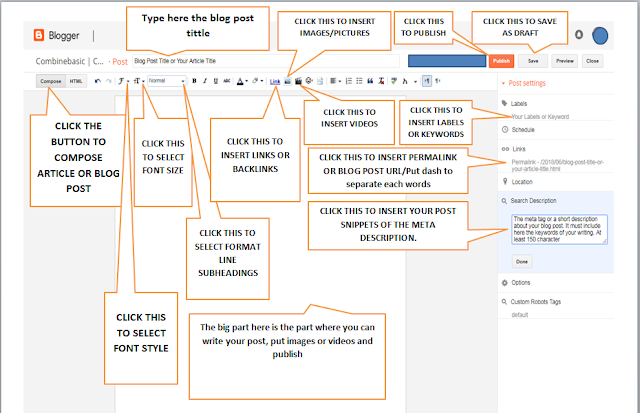Click the Search Description magnifier icon

(504, 201)
